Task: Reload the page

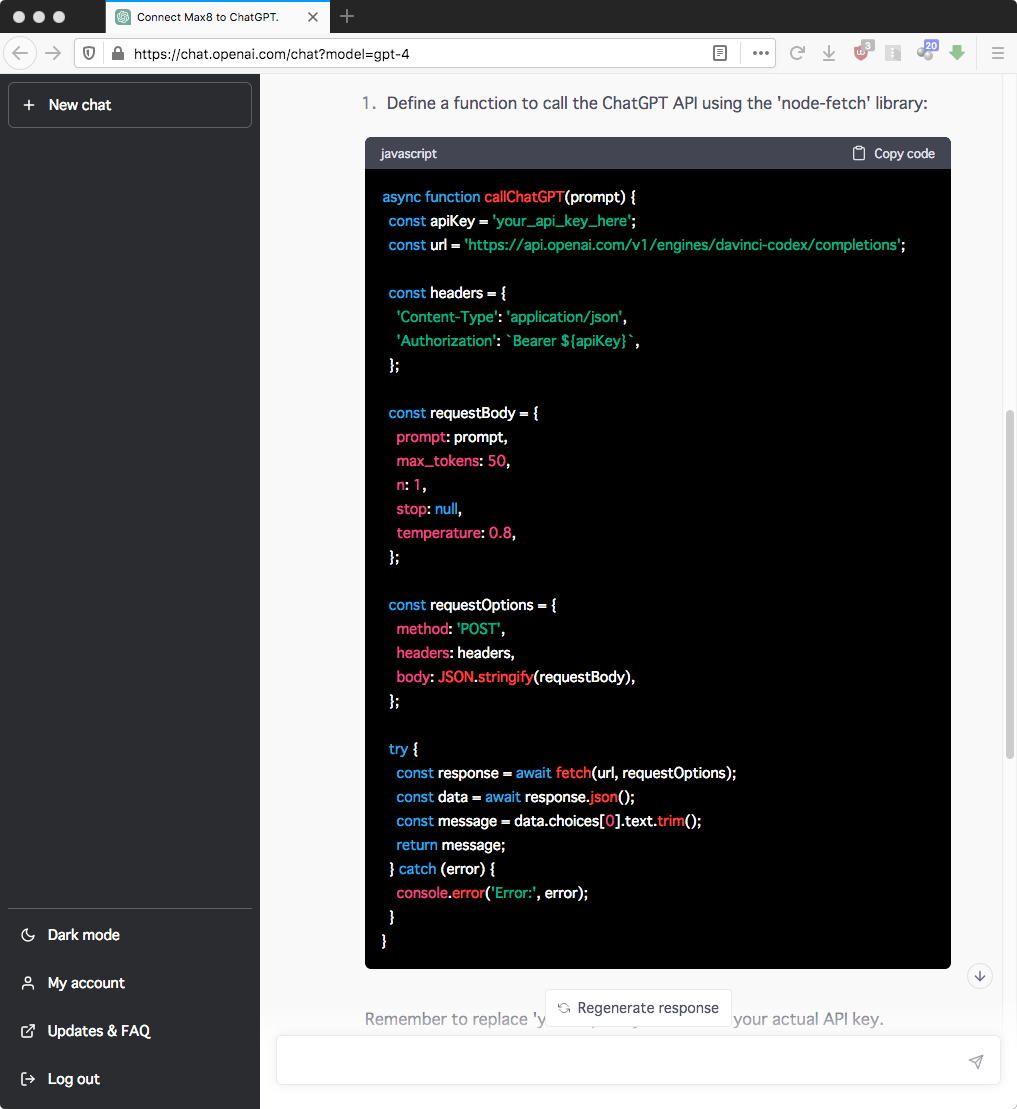Action: [797, 53]
